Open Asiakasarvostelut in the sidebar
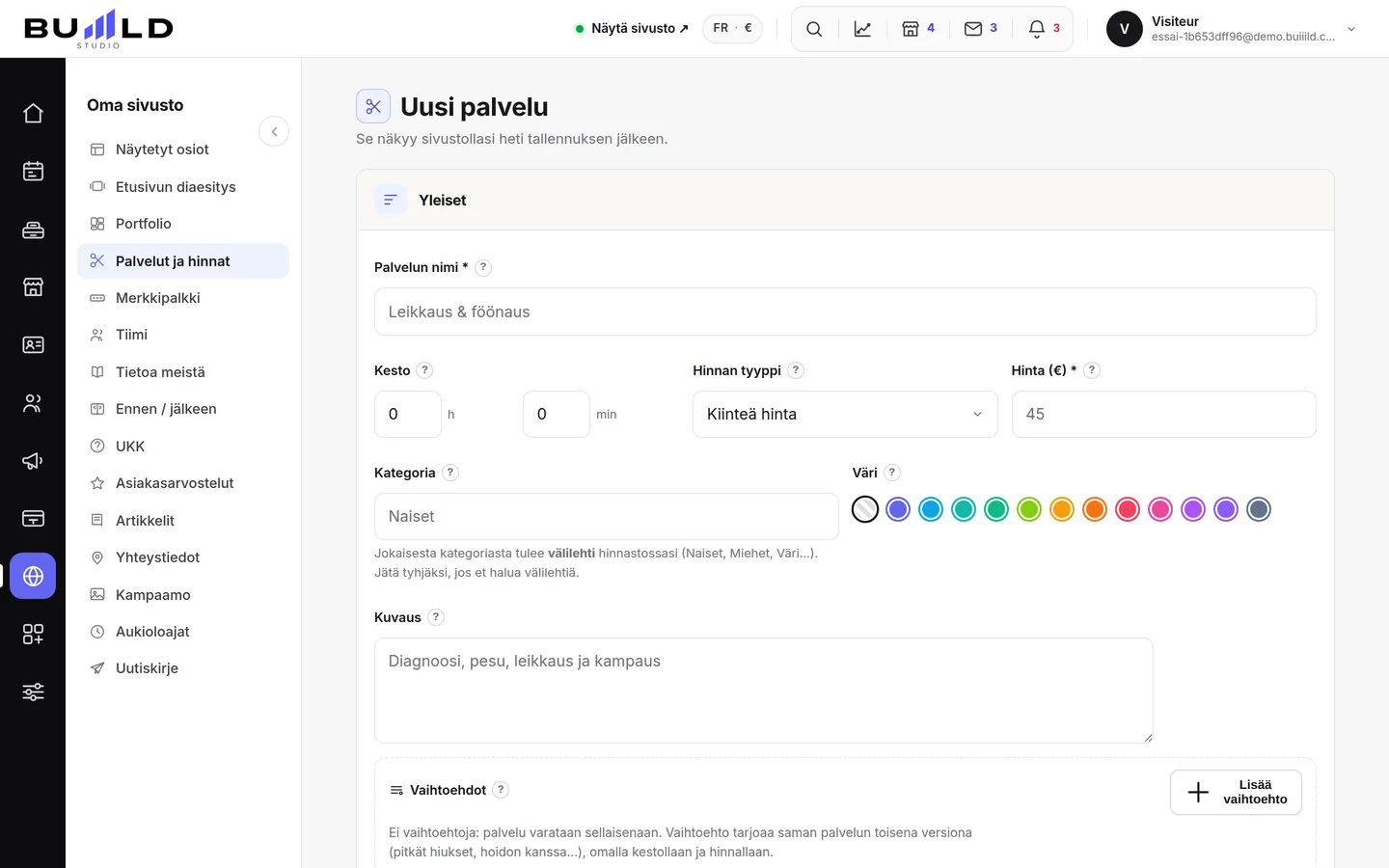1389x868 pixels. 183,483
